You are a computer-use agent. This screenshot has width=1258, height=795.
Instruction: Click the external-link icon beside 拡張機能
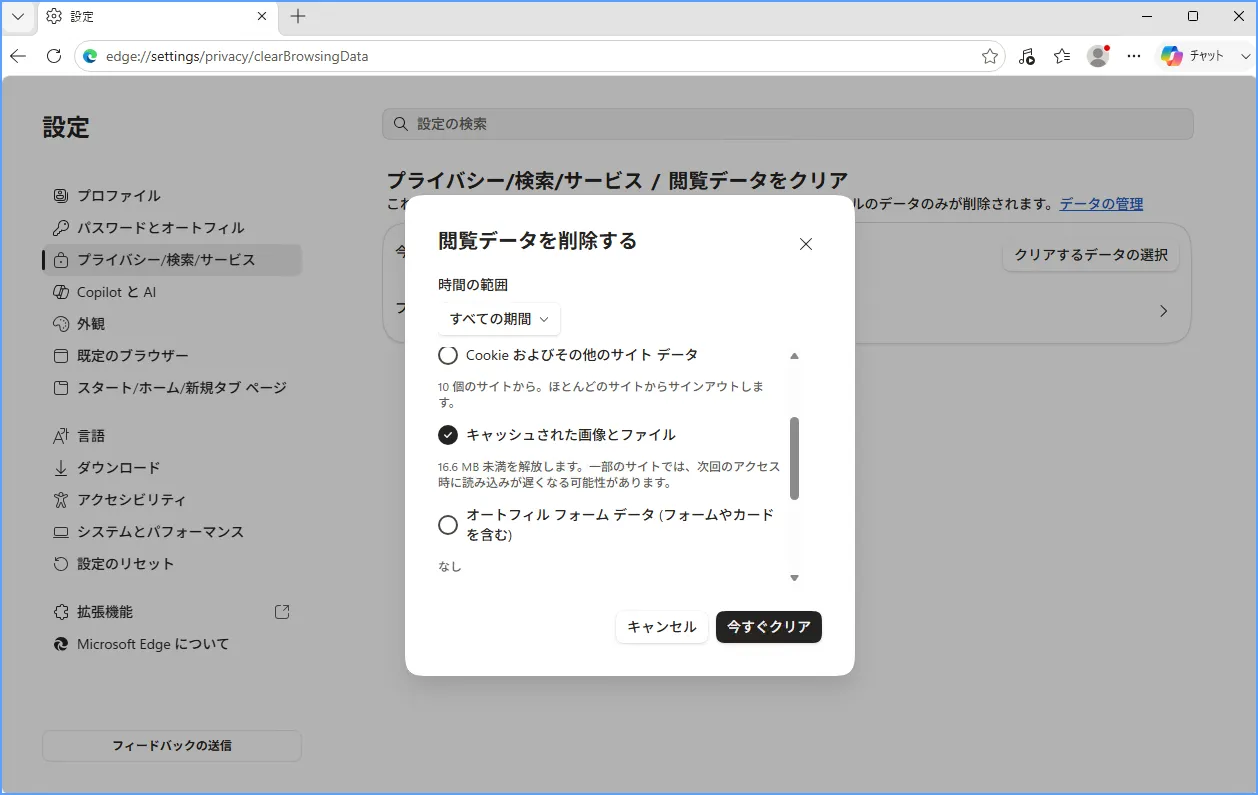pyautogui.click(x=282, y=611)
